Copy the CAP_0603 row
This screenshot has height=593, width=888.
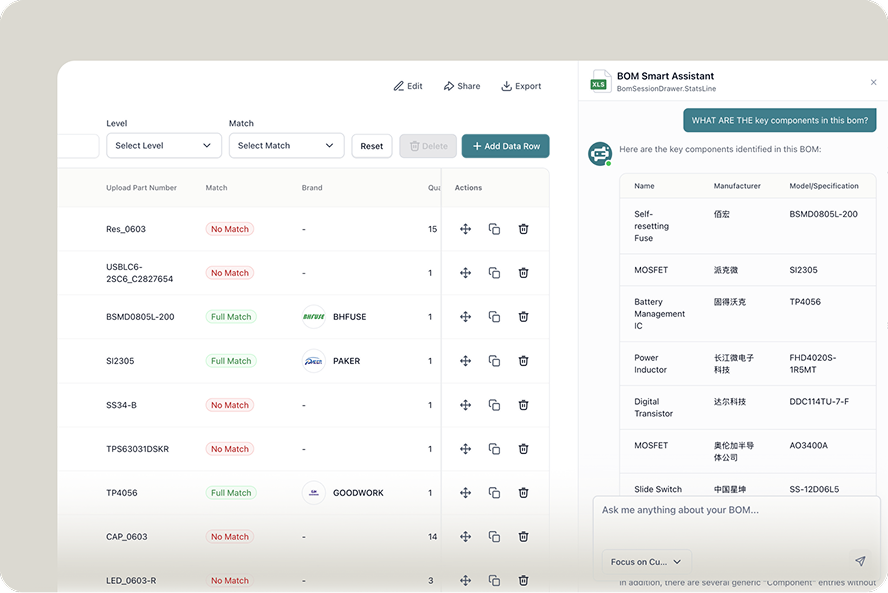[494, 536]
